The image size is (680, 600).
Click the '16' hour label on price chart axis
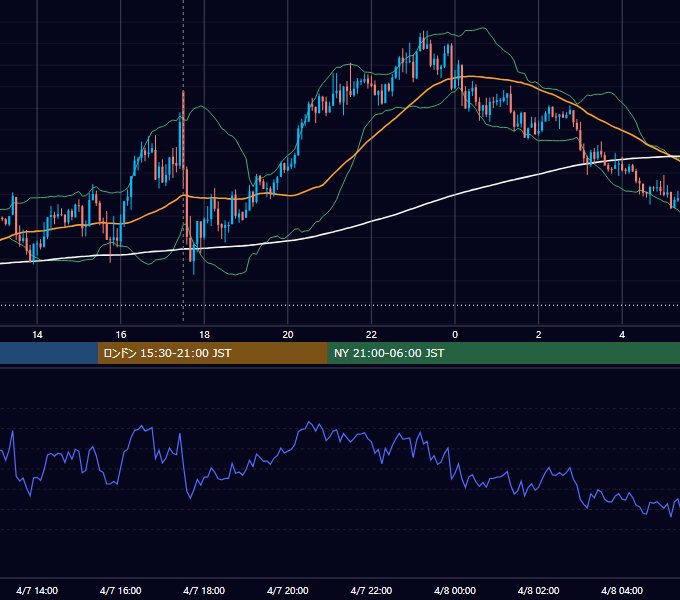(121, 335)
